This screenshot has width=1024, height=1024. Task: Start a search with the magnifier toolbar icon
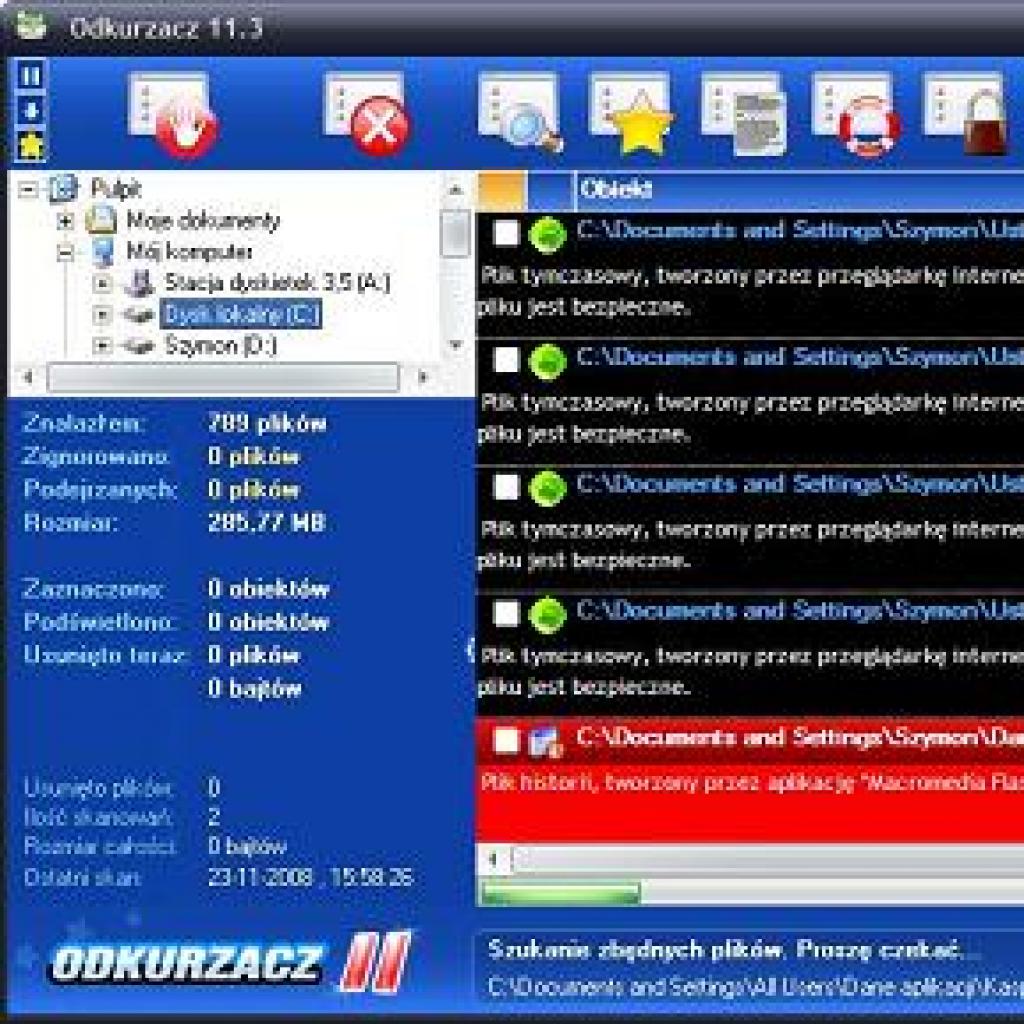click(x=520, y=114)
